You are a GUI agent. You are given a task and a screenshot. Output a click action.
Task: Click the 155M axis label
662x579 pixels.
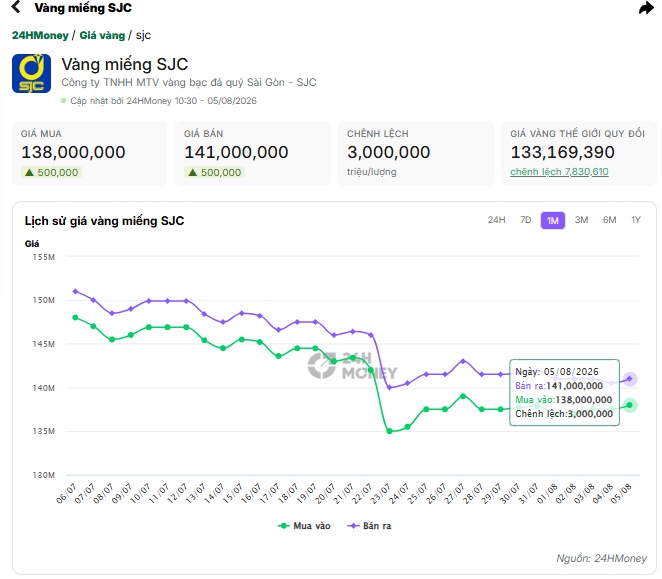point(44,257)
